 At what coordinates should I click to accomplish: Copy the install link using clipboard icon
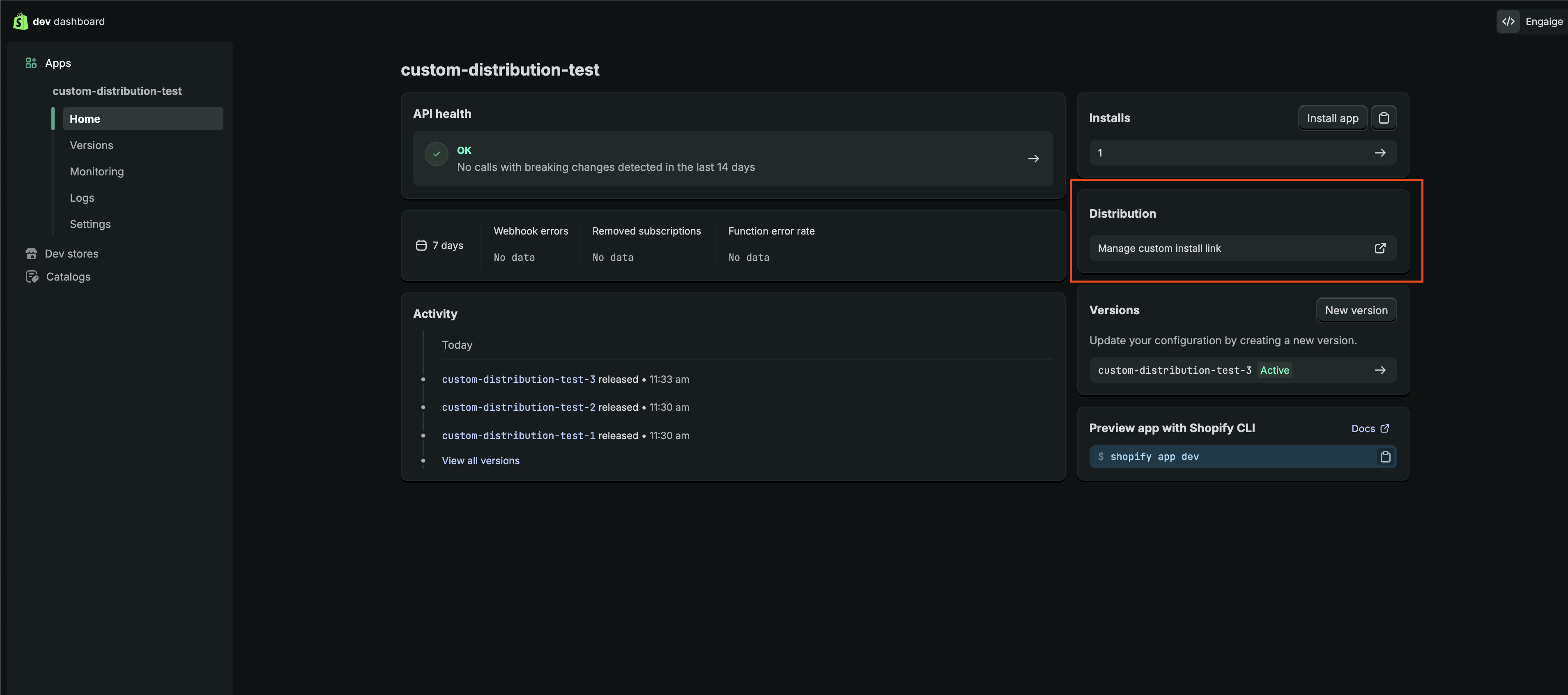pos(1384,118)
